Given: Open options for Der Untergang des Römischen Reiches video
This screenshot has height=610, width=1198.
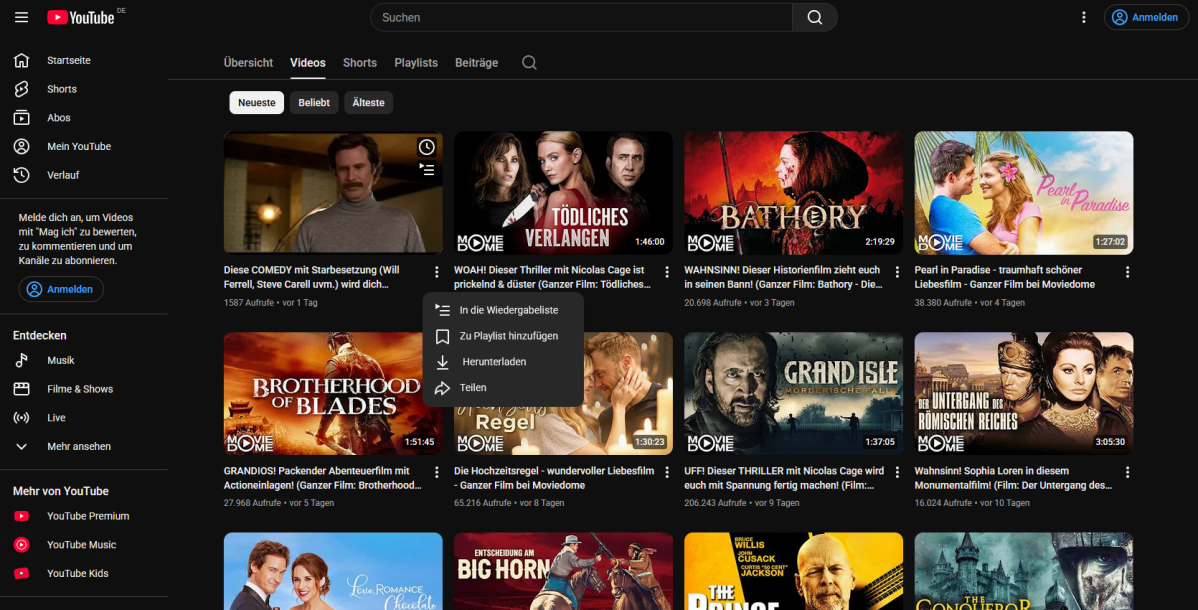Looking at the screenshot, I should [1127, 472].
